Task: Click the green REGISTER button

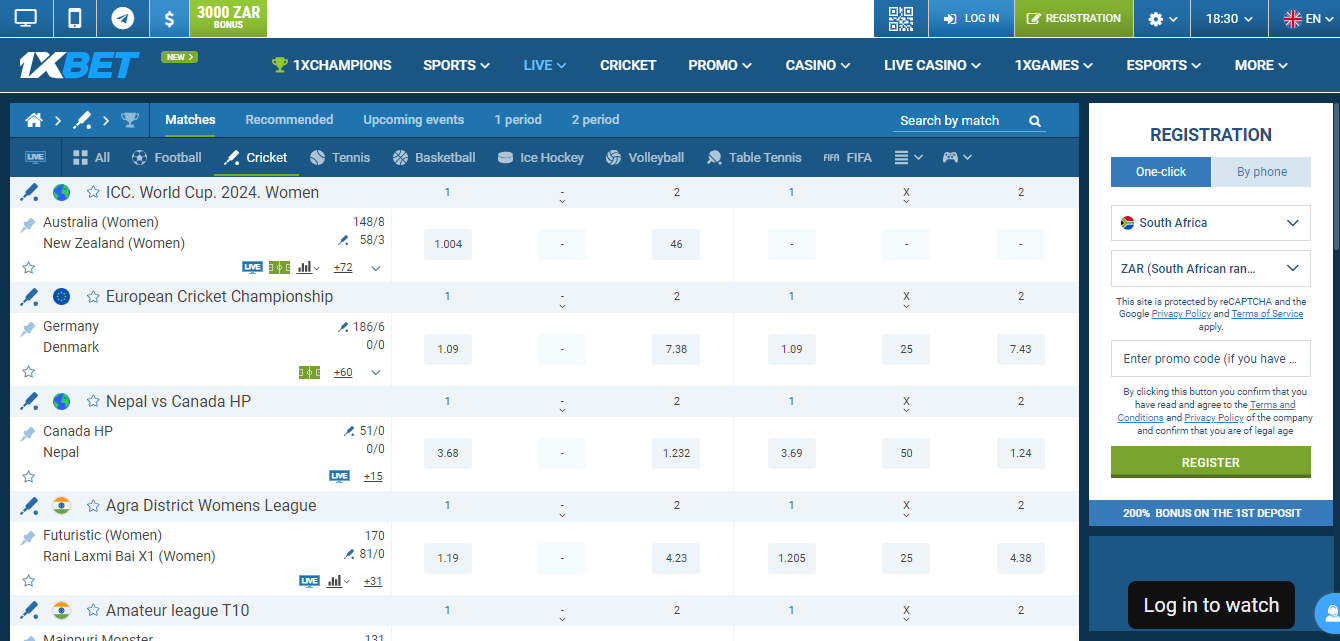Action: tap(1210, 462)
